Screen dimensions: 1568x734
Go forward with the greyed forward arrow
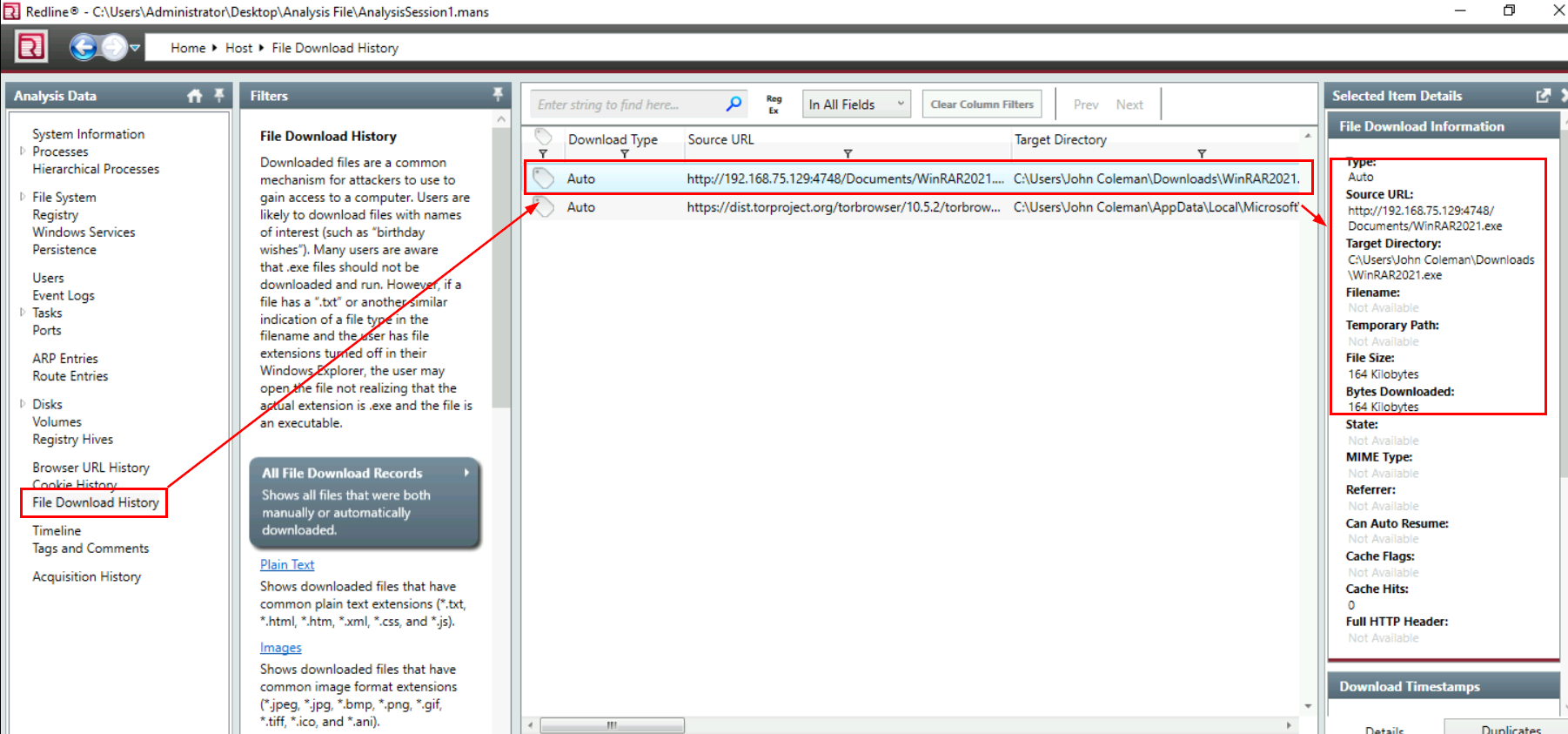pos(114,47)
